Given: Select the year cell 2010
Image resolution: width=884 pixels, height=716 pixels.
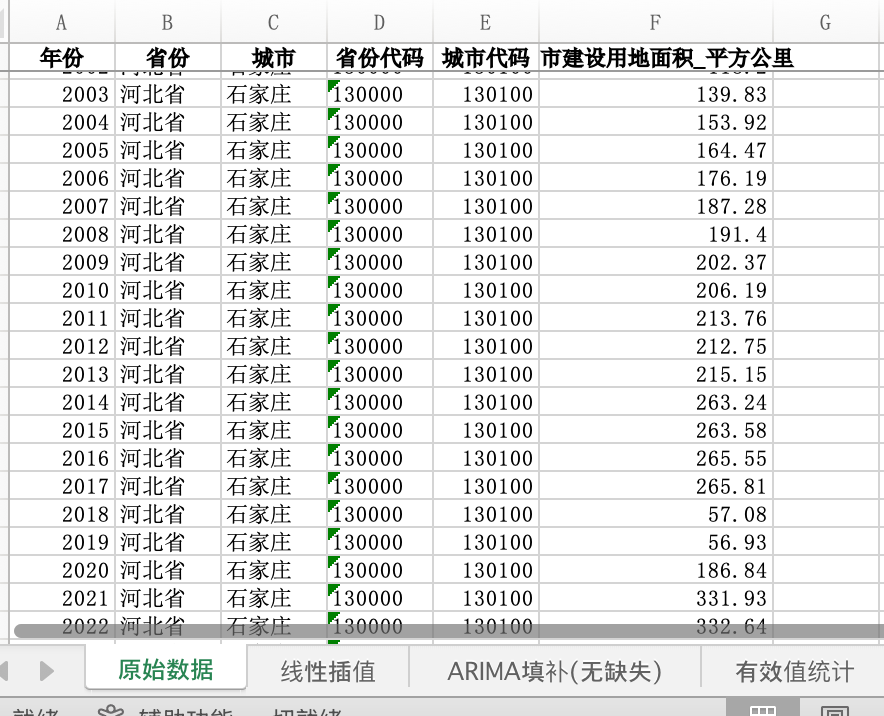Looking at the screenshot, I should coord(62,290).
